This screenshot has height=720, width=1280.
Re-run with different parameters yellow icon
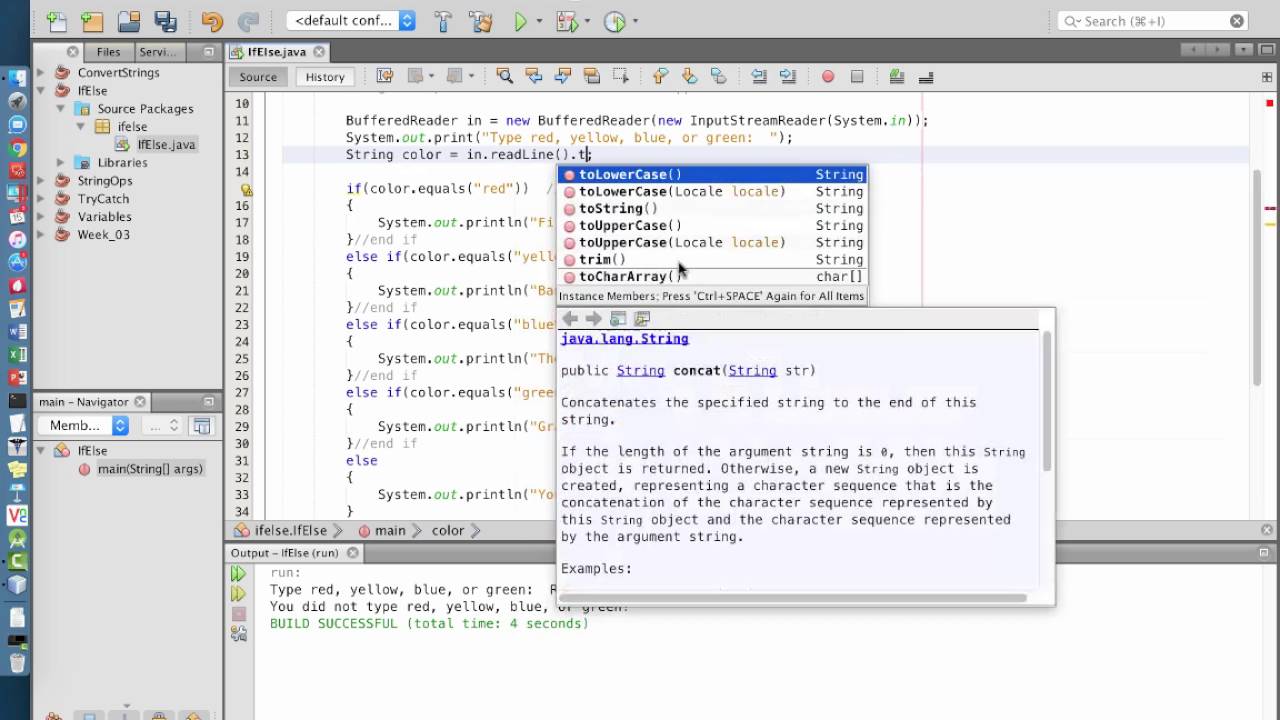(238, 594)
